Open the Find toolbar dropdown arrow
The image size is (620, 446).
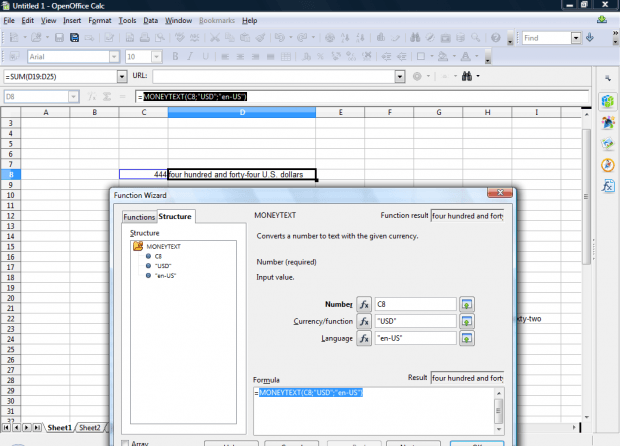click(576, 38)
